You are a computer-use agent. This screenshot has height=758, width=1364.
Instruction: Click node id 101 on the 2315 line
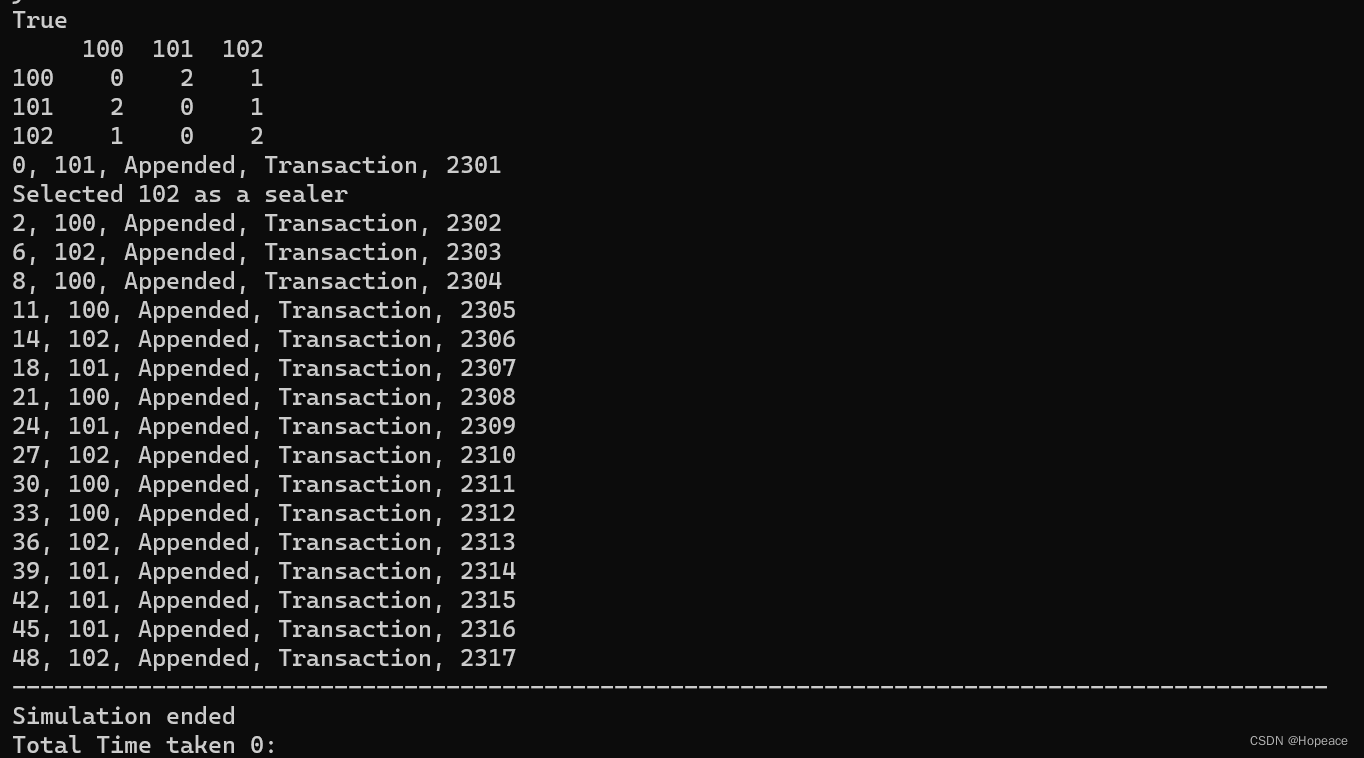[89, 600]
